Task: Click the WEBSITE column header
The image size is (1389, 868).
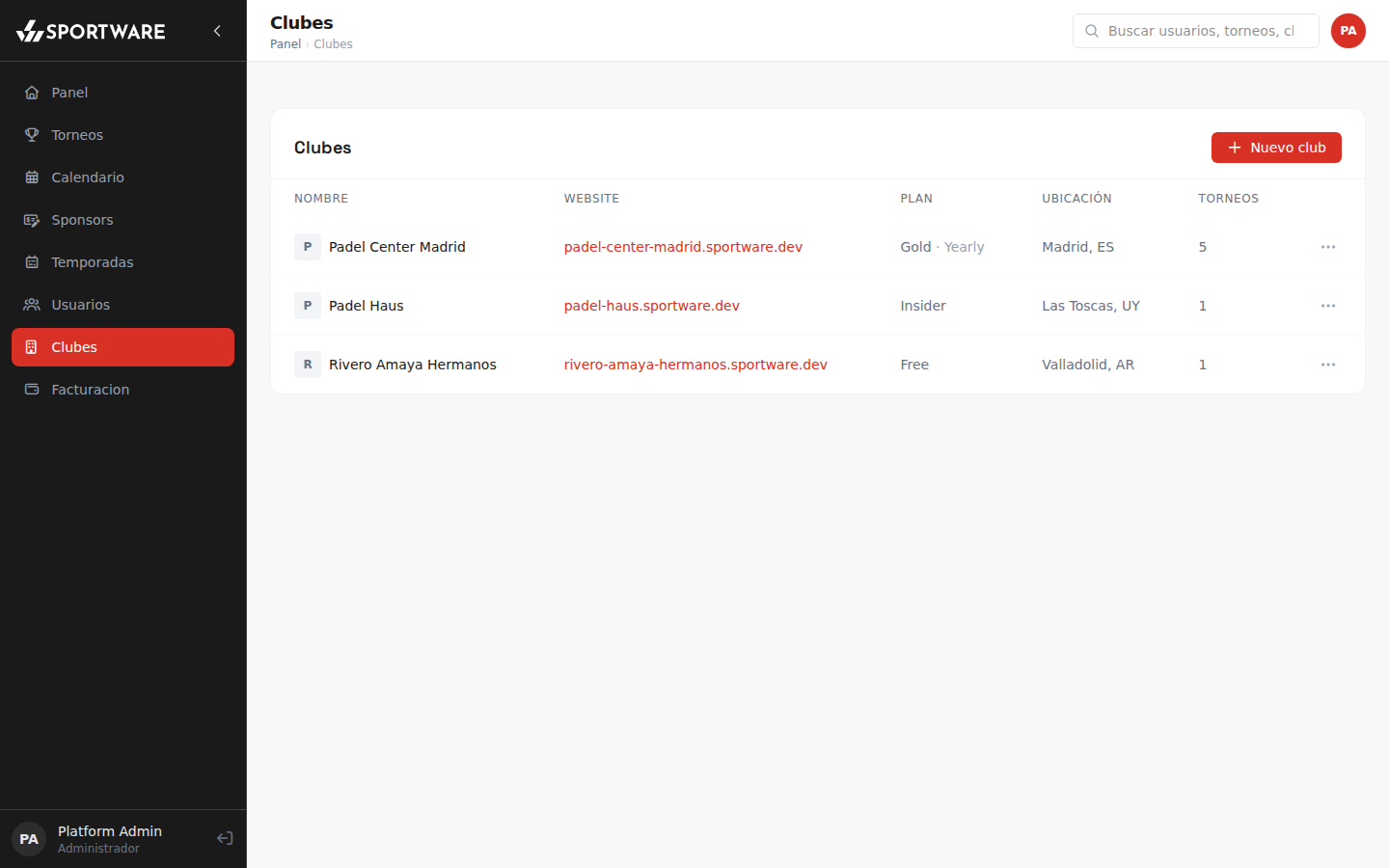Action: (591, 199)
